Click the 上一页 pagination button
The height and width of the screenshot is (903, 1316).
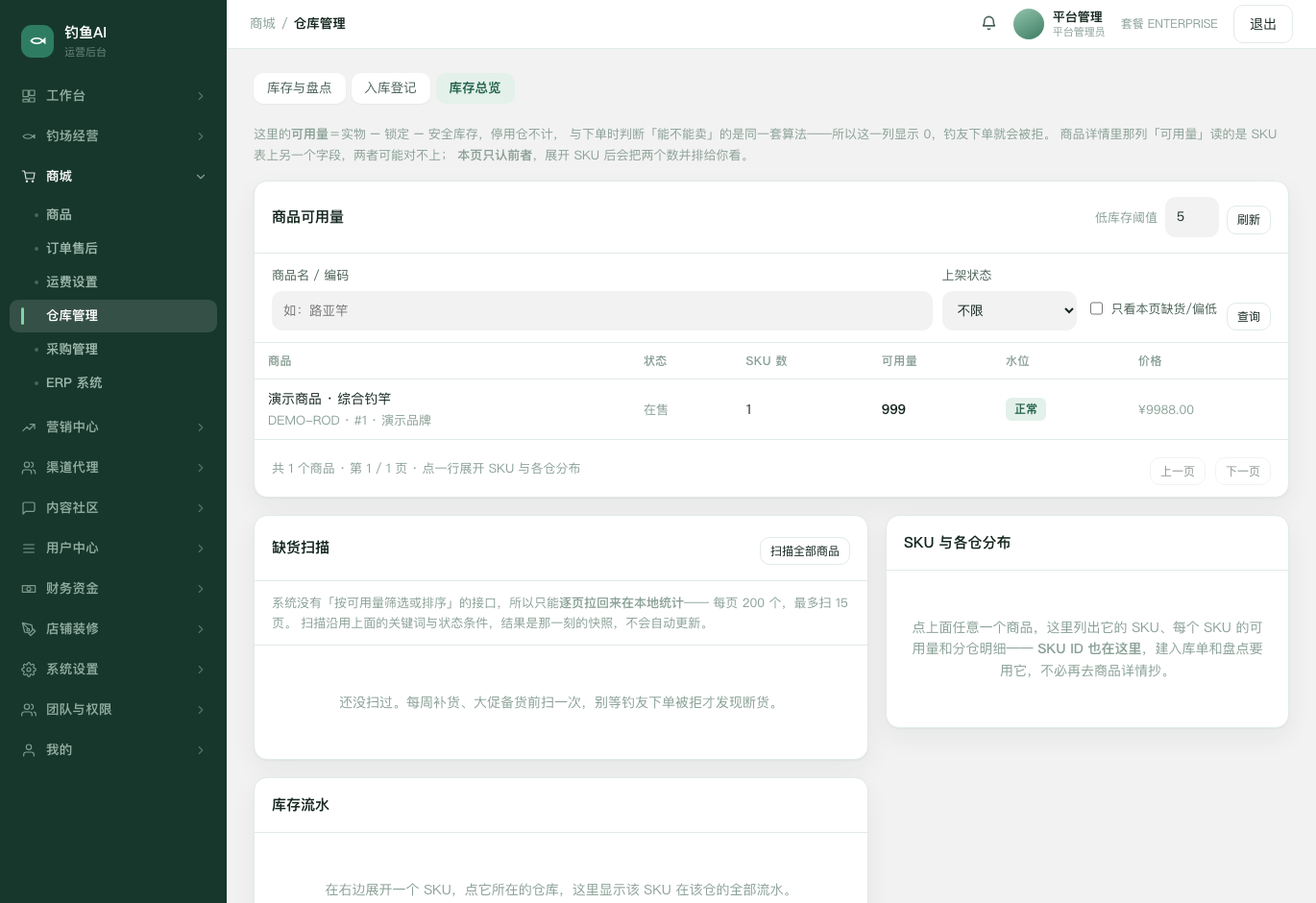[x=1178, y=472]
